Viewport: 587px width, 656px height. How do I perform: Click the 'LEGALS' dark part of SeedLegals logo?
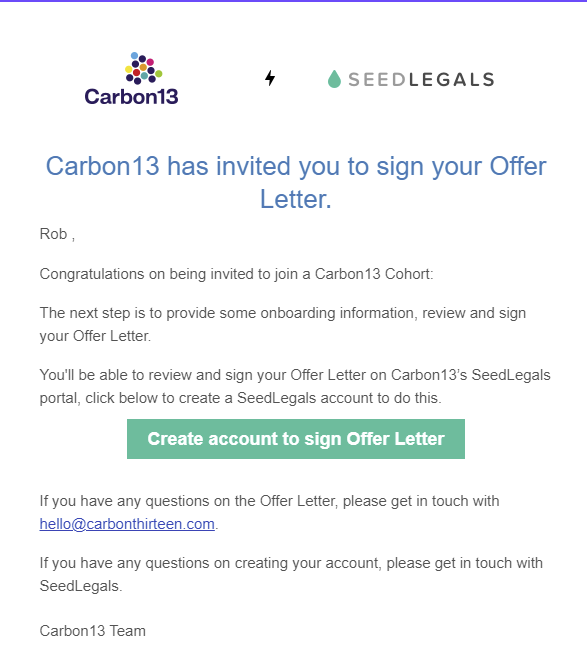[x=452, y=79]
